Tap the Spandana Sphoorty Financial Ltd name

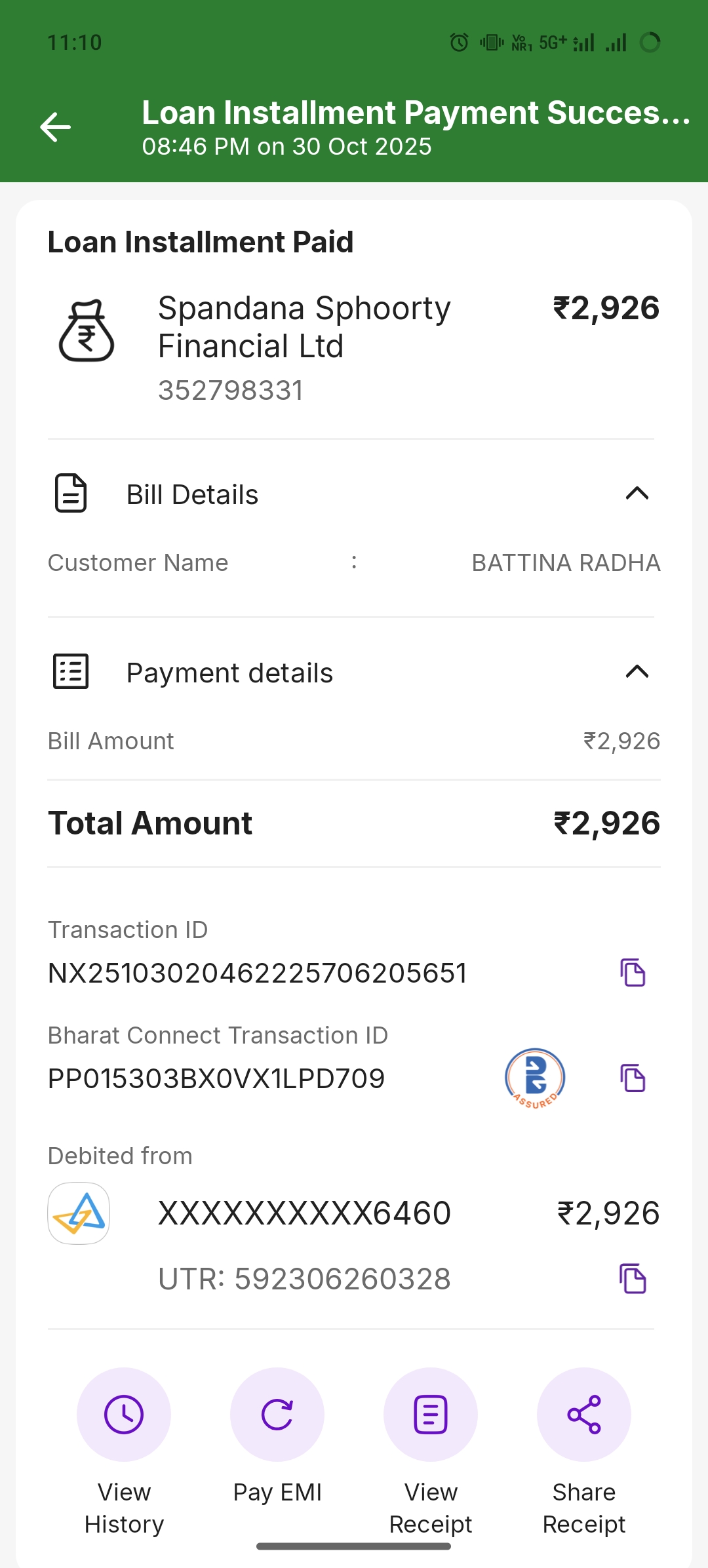point(304,327)
